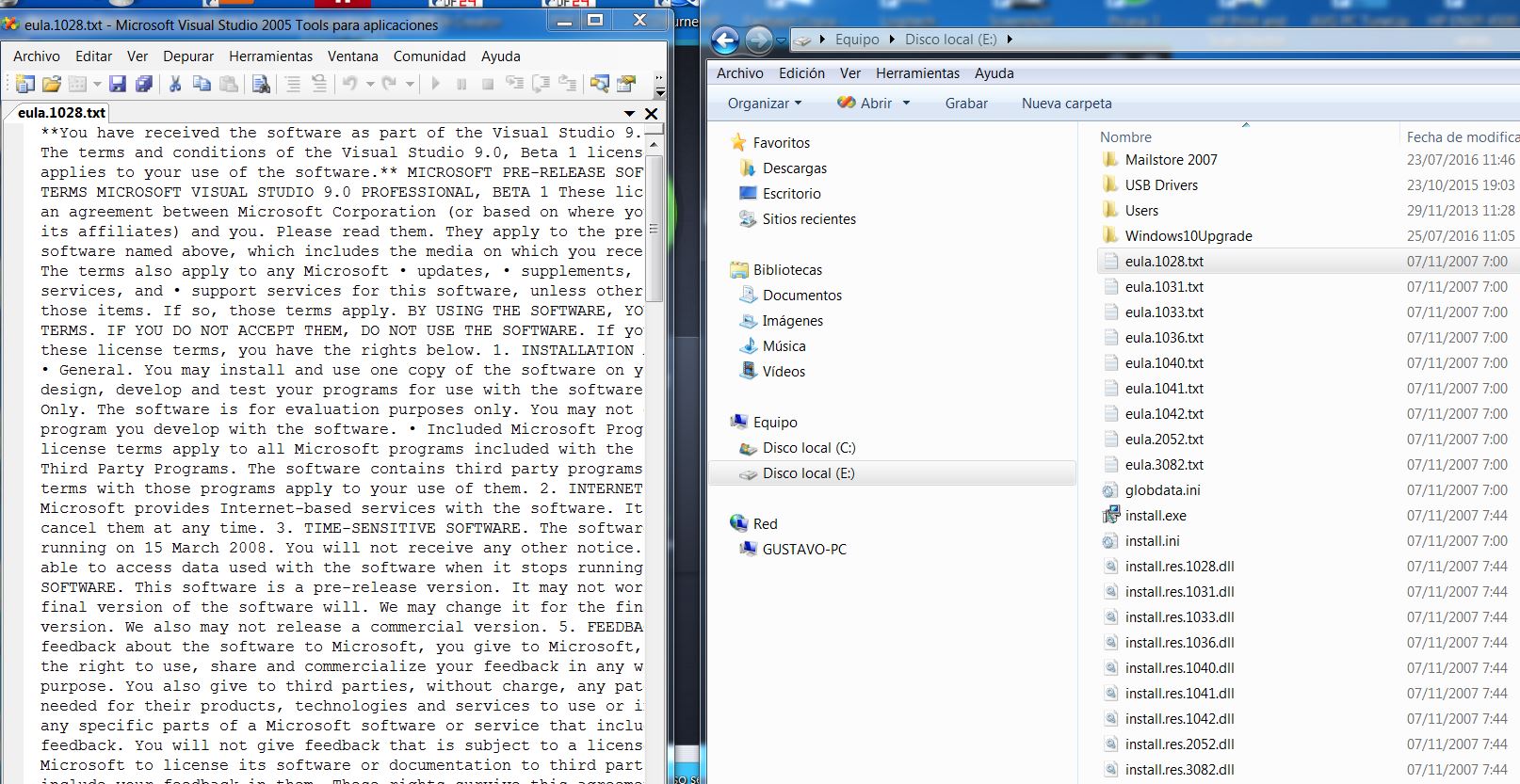Click the Step Out icon
Viewport: 1520px width, 784px height.
(x=568, y=84)
